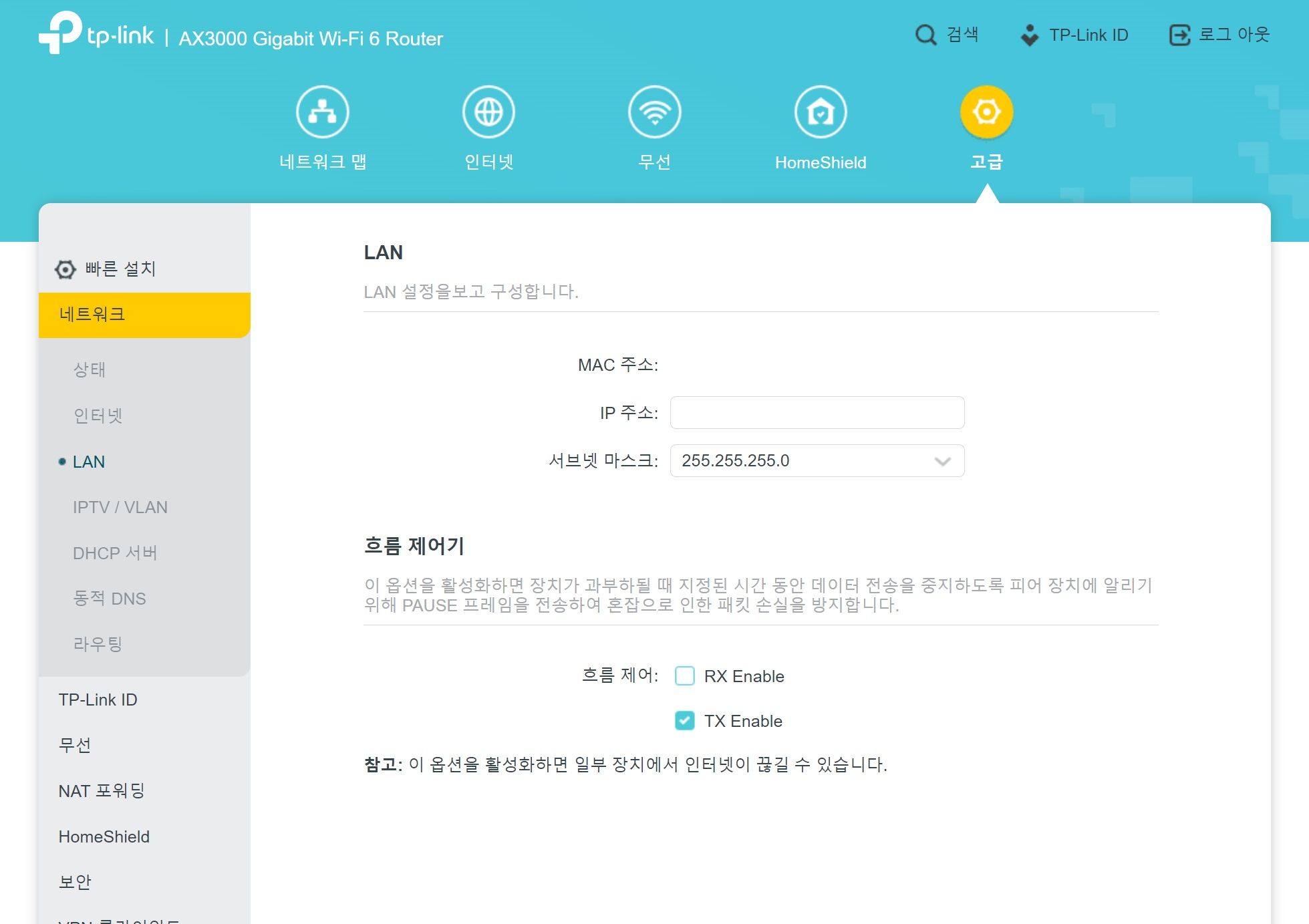The width and height of the screenshot is (1309, 924).
Task: Click the 검색 search link text
Action: [x=962, y=35]
